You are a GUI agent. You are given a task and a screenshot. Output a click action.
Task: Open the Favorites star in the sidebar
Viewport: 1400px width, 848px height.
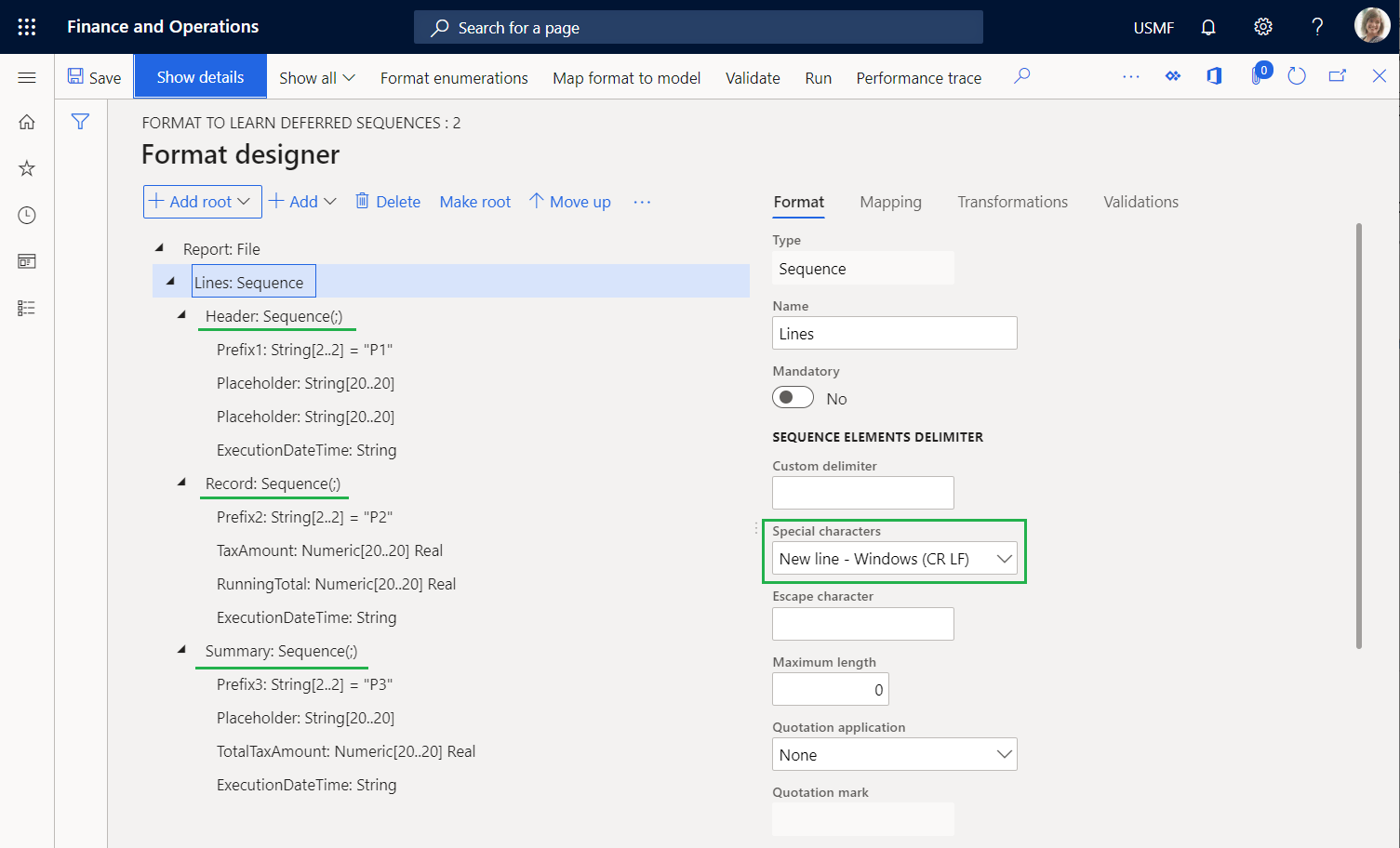pyautogui.click(x=26, y=168)
